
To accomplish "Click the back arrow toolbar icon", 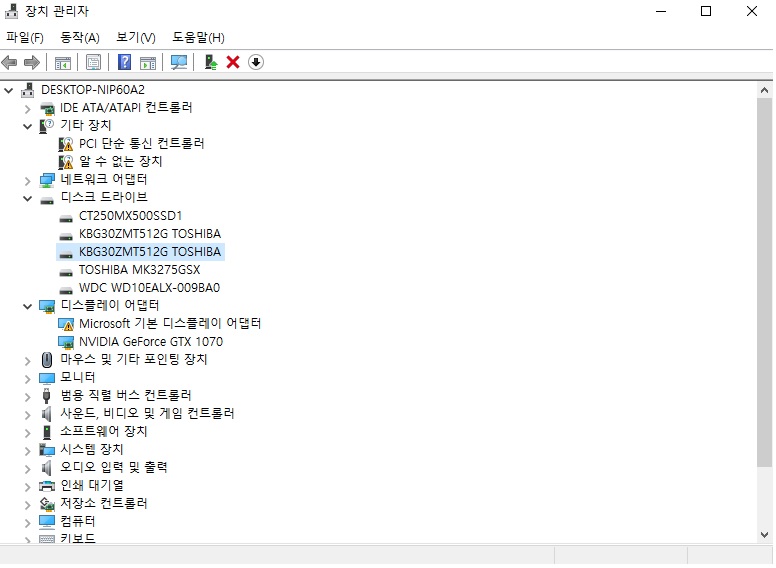I will 10,62.
